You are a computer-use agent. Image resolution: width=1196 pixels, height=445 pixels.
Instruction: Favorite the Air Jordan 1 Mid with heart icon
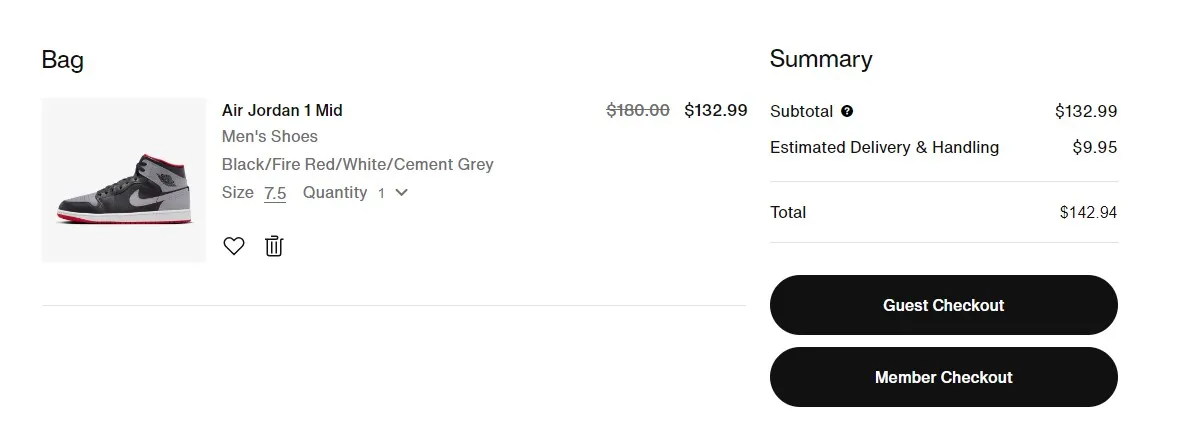pyautogui.click(x=233, y=246)
